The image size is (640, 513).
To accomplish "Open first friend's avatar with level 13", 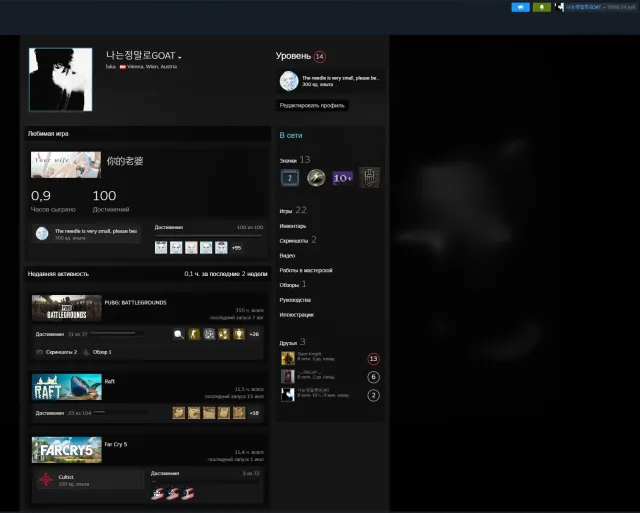I will click(288, 358).
